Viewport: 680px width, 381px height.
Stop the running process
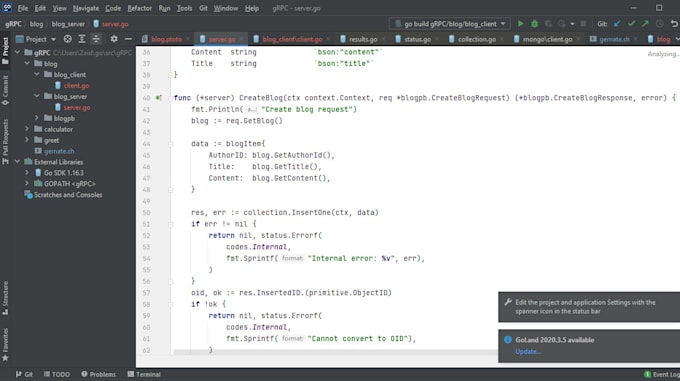[x=583, y=24]
